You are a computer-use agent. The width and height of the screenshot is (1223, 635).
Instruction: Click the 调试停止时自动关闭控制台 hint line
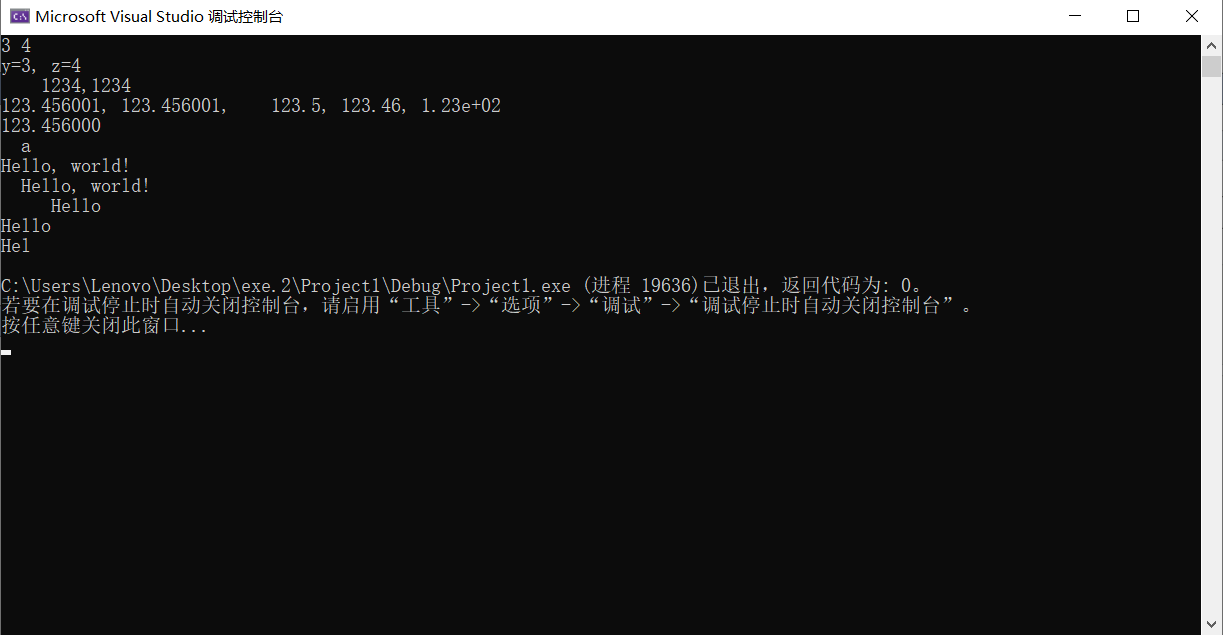(x=487, y=306)
